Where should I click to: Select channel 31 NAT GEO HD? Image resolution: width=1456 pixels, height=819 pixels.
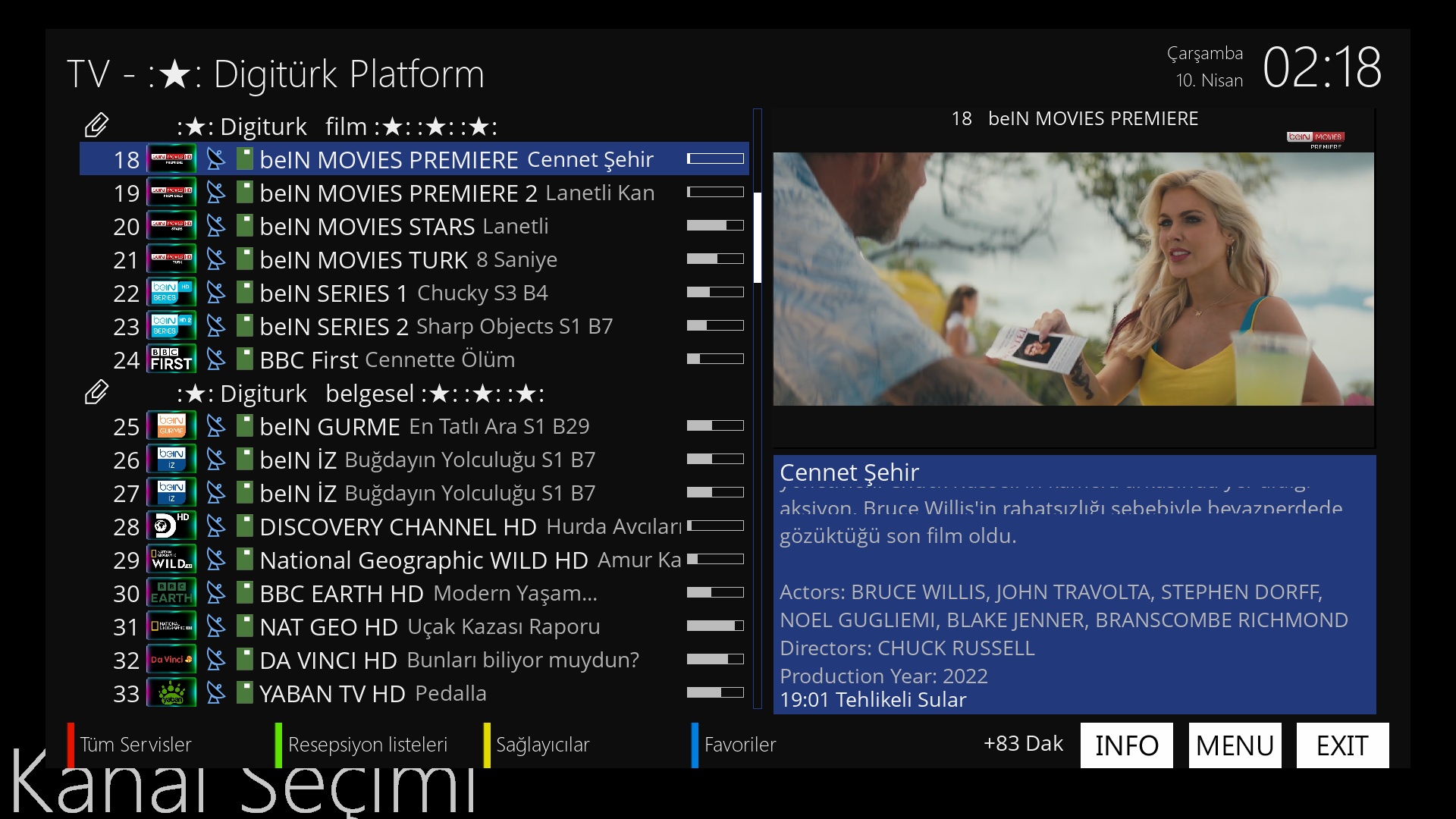[x=414, y=626]
